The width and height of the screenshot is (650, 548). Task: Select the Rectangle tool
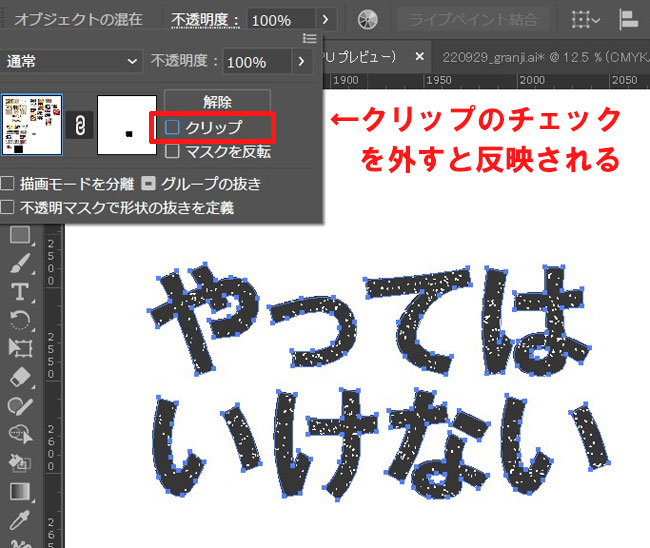tap(20, 235)
